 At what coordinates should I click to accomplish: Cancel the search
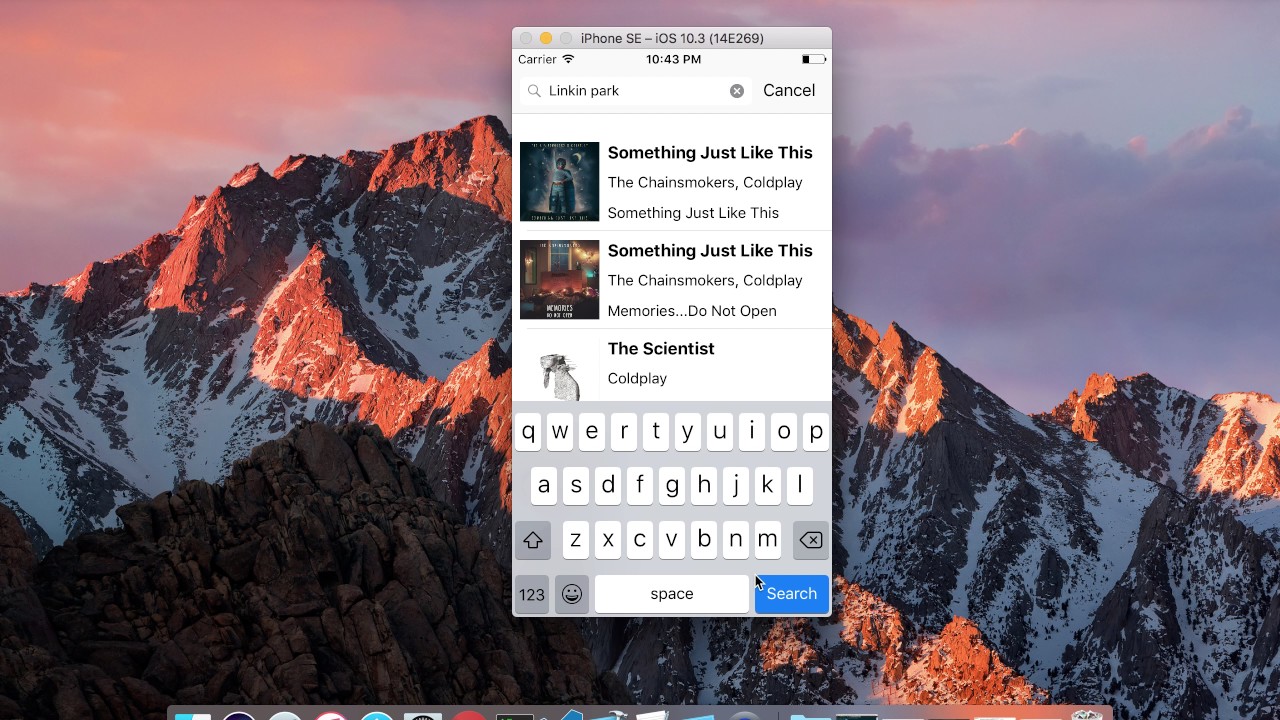789,90
